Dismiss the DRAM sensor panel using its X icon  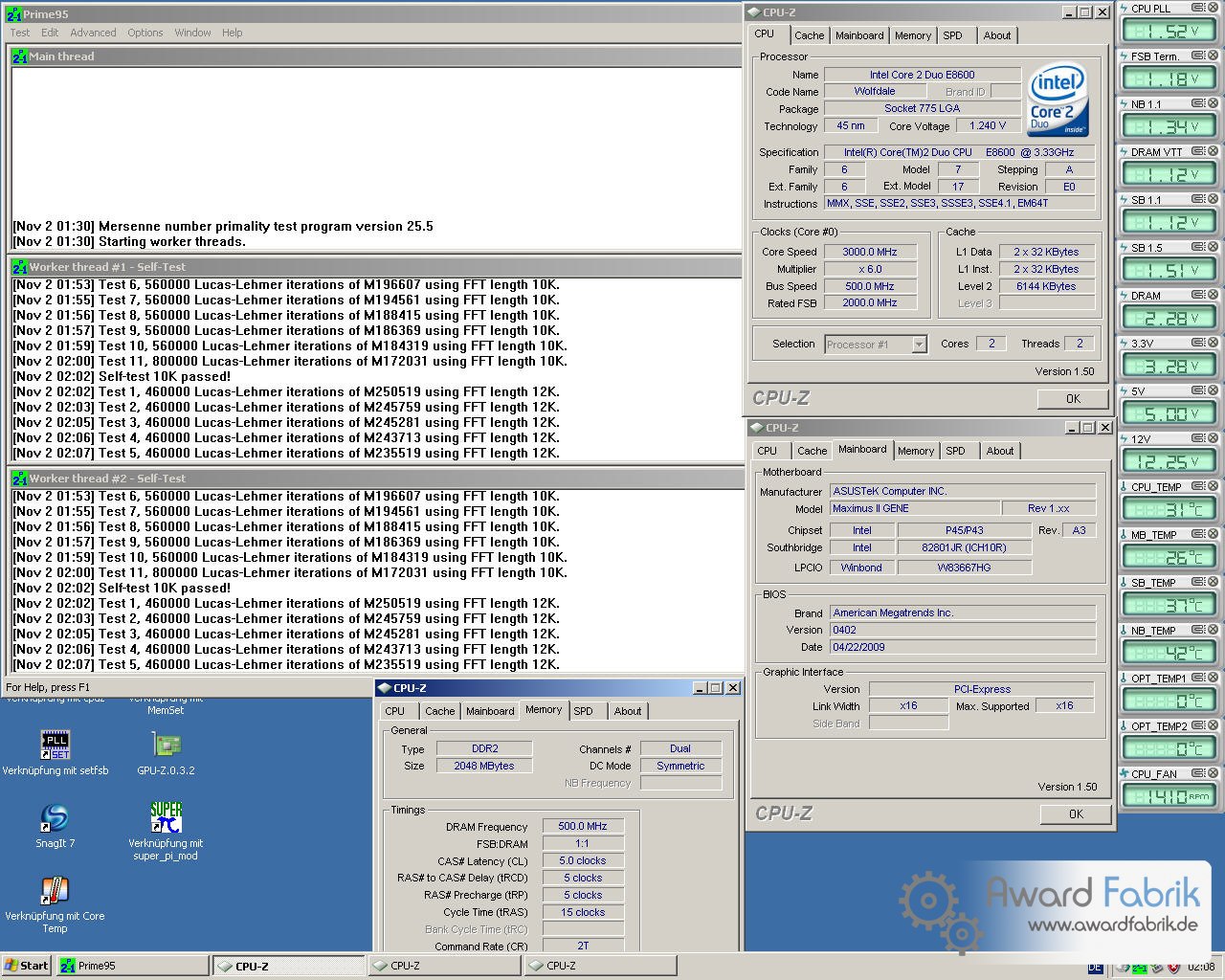point(1213,295)
